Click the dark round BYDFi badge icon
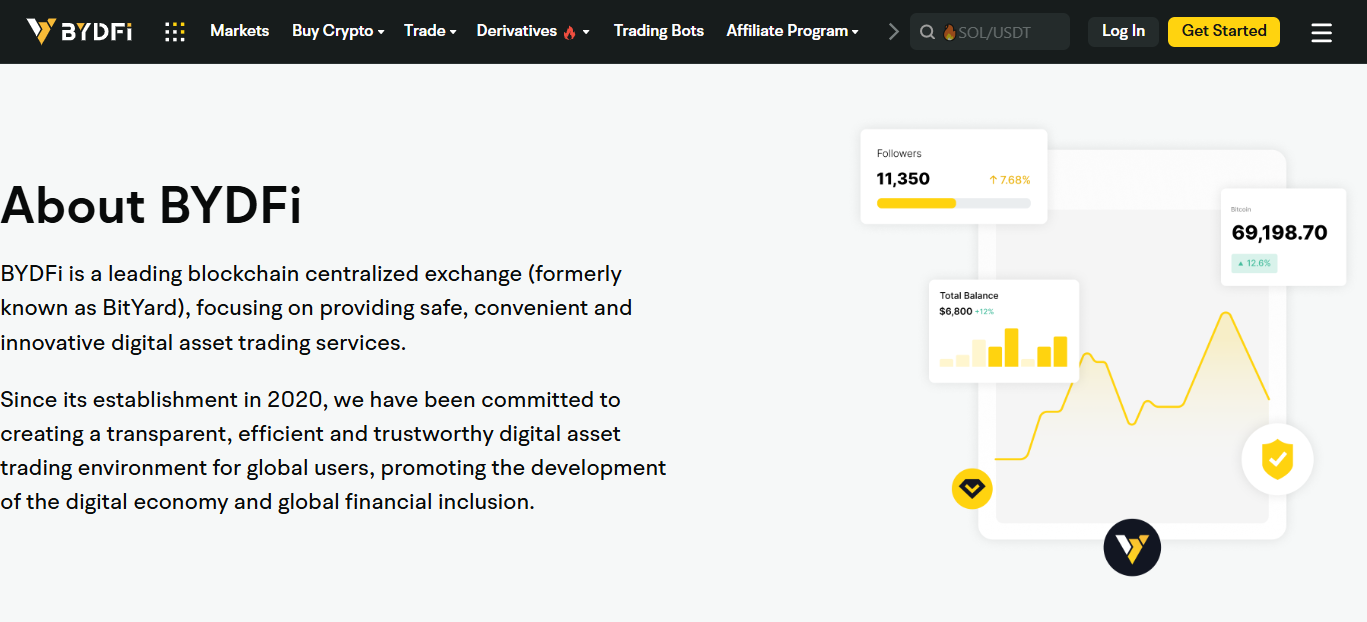This screenshot has height=622, width=1367. [1132, 547]
